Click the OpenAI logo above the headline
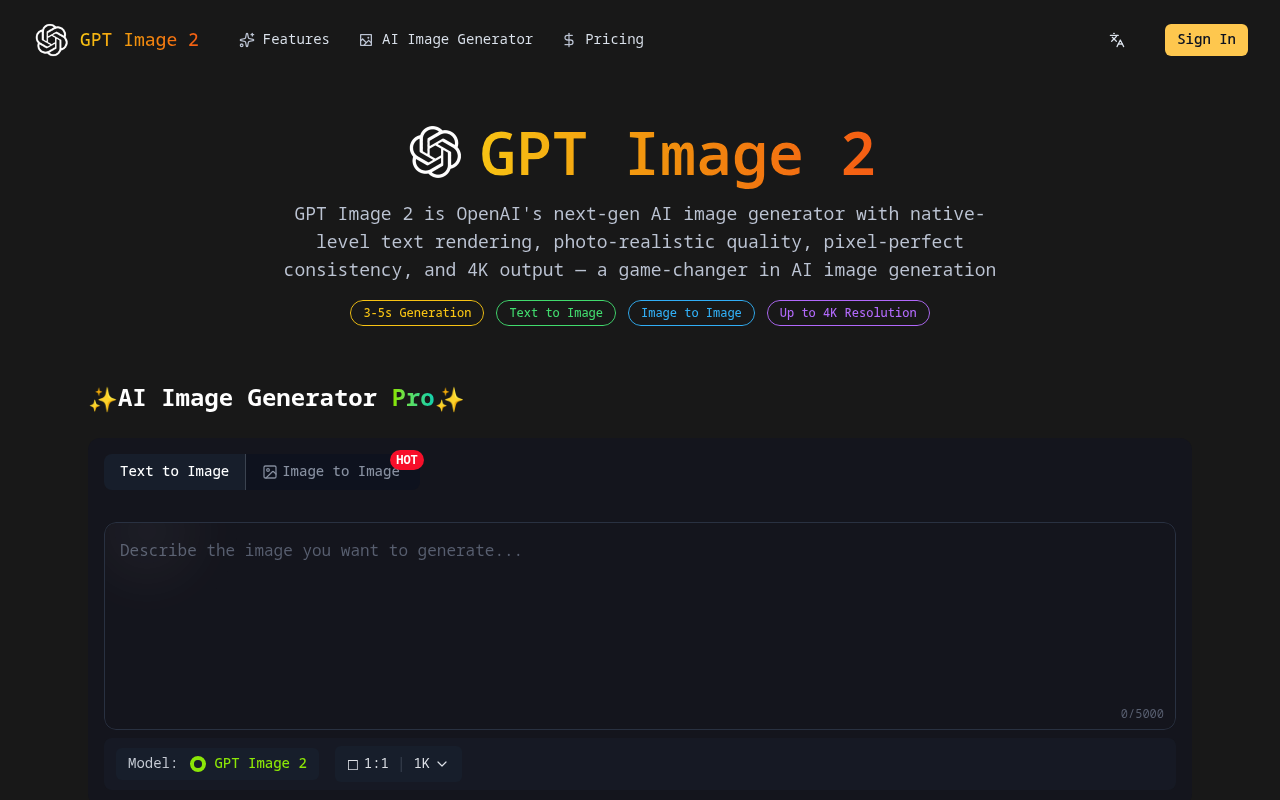Viewport: 1280px width, 800px height. 435,153
